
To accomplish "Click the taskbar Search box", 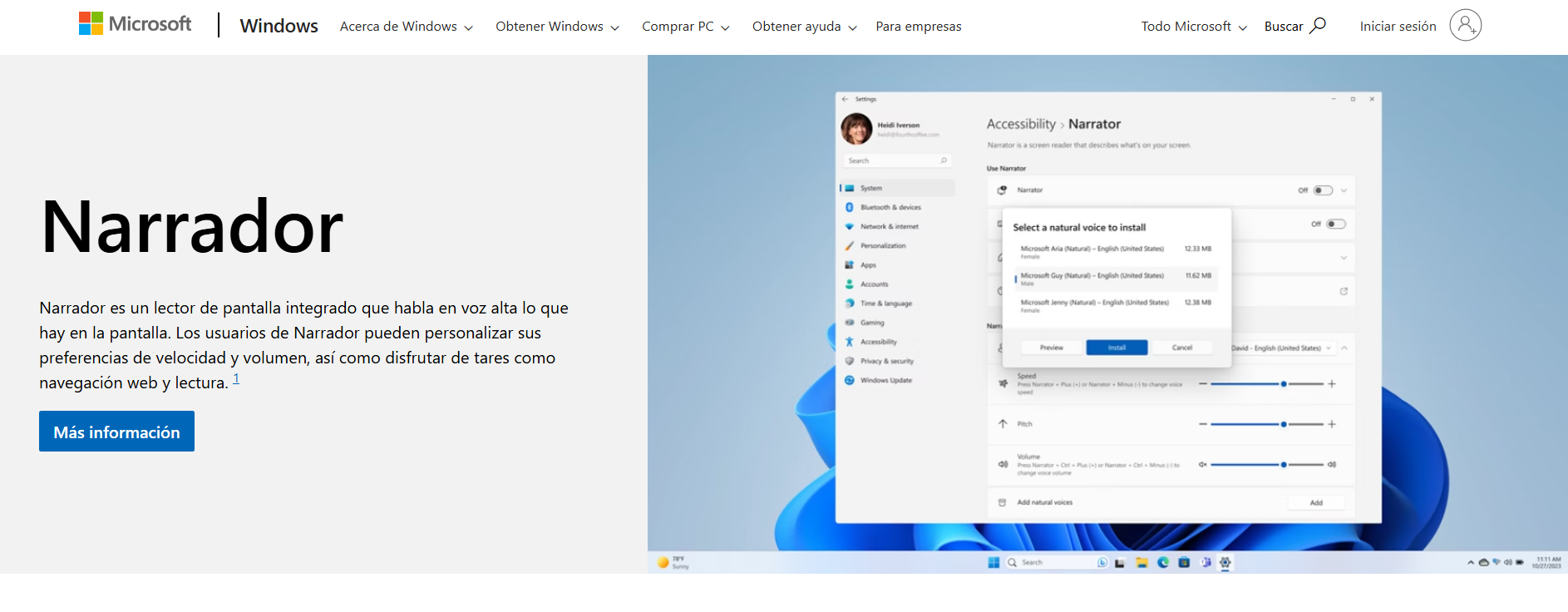I will point(1057,563).
